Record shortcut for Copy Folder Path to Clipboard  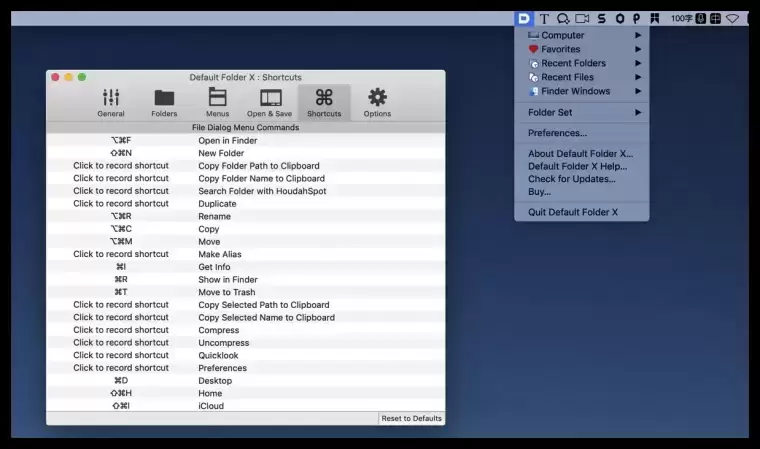click(121, 166)
